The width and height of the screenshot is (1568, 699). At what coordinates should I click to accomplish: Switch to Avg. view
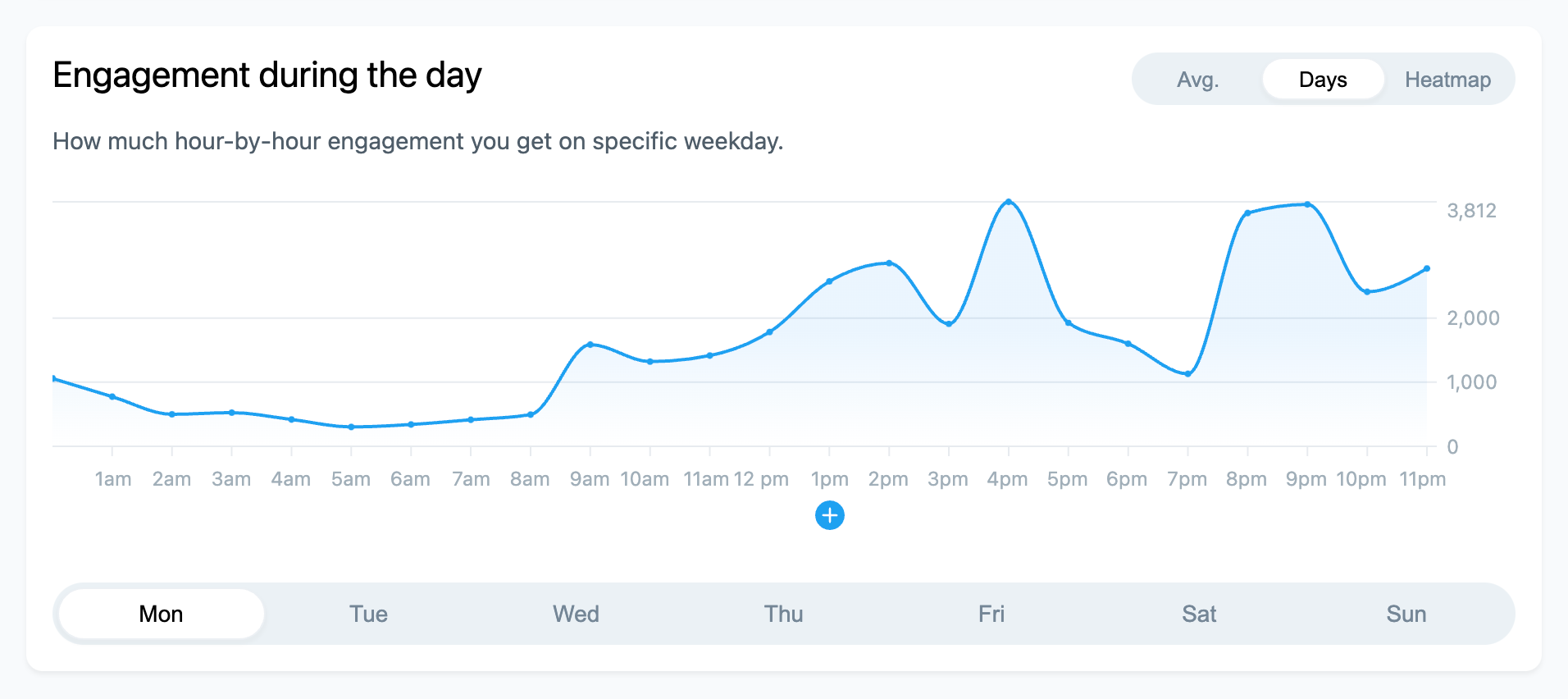[x=1197, y=80]
